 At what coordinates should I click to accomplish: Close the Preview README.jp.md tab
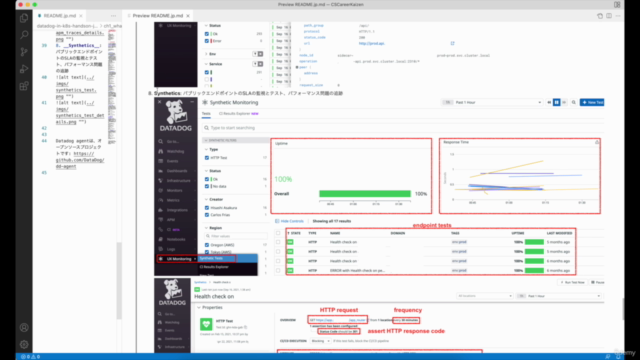(x=188, y=16)
